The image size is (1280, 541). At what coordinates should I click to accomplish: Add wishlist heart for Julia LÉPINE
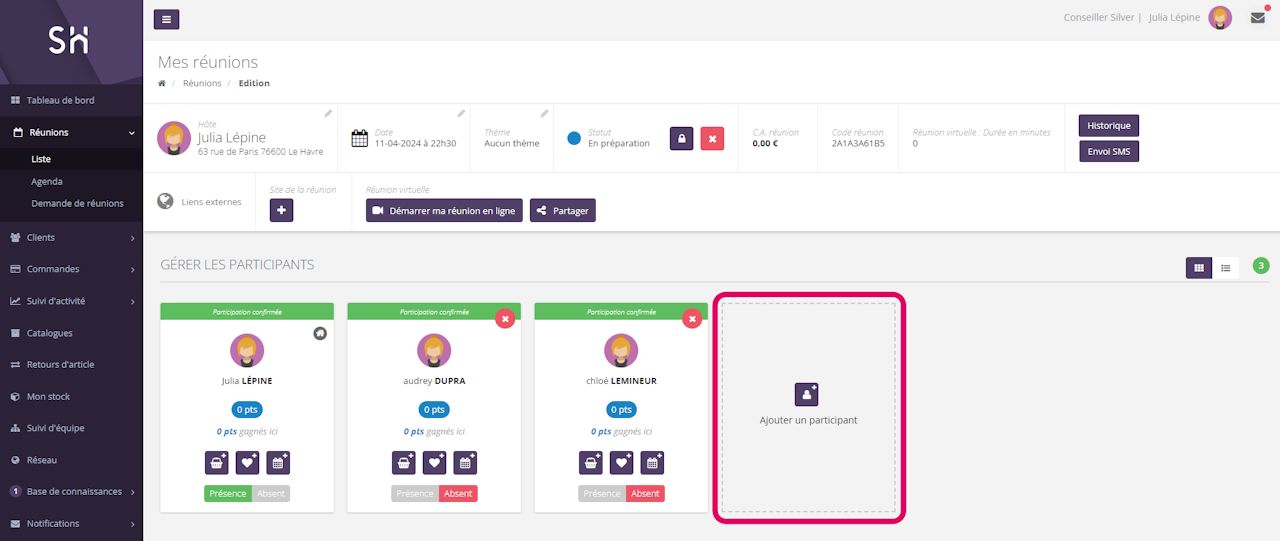point(247,463)
